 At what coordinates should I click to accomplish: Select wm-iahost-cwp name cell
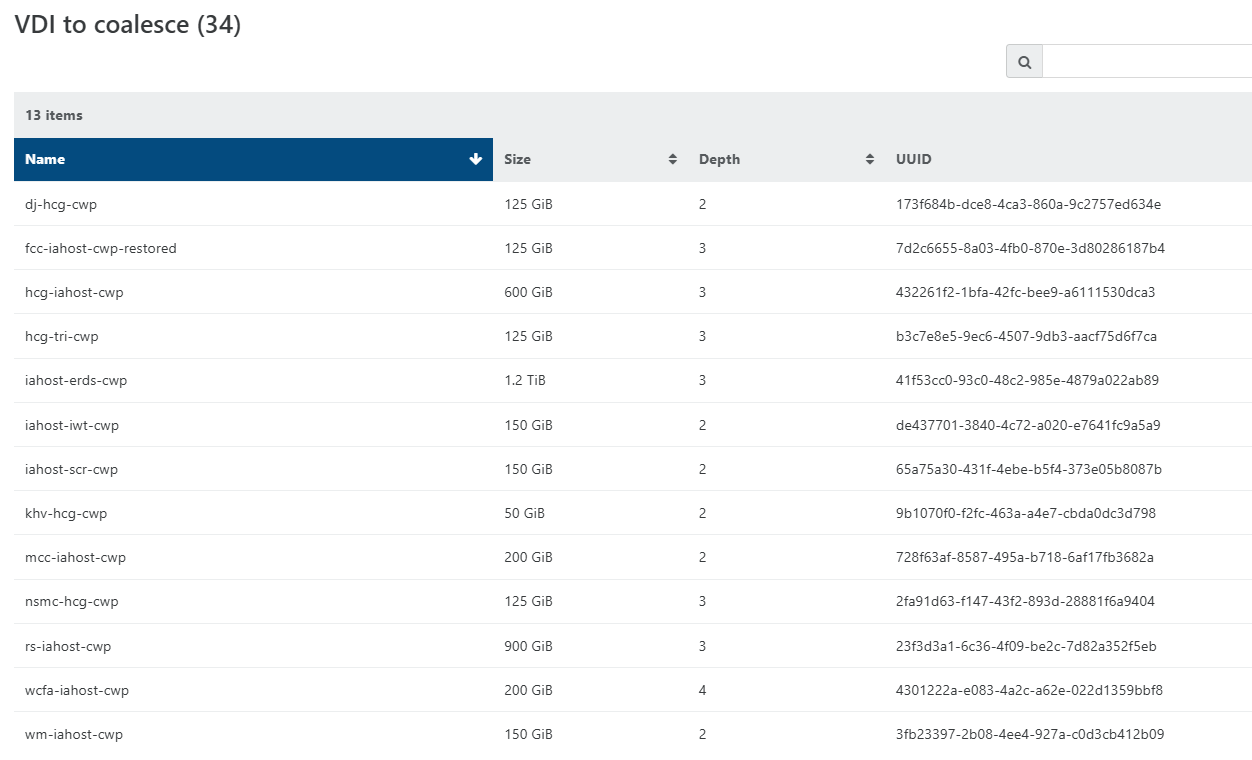pyautogui.click(x=74, y=734)
